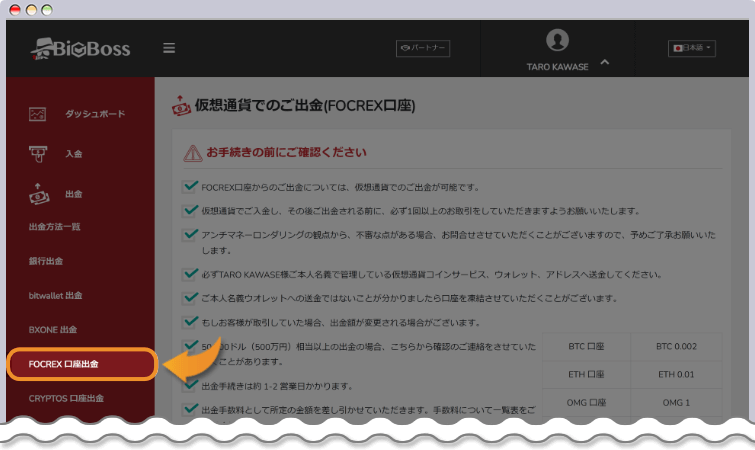
Task: Click the BigBoss logo
Action: [x=80, y=49]
